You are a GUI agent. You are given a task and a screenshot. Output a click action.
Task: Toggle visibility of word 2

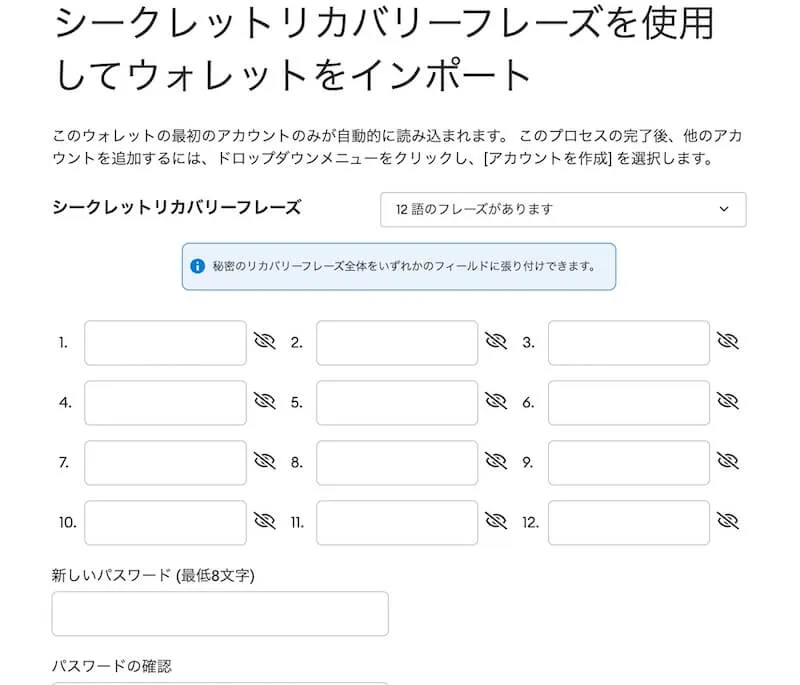497,342
